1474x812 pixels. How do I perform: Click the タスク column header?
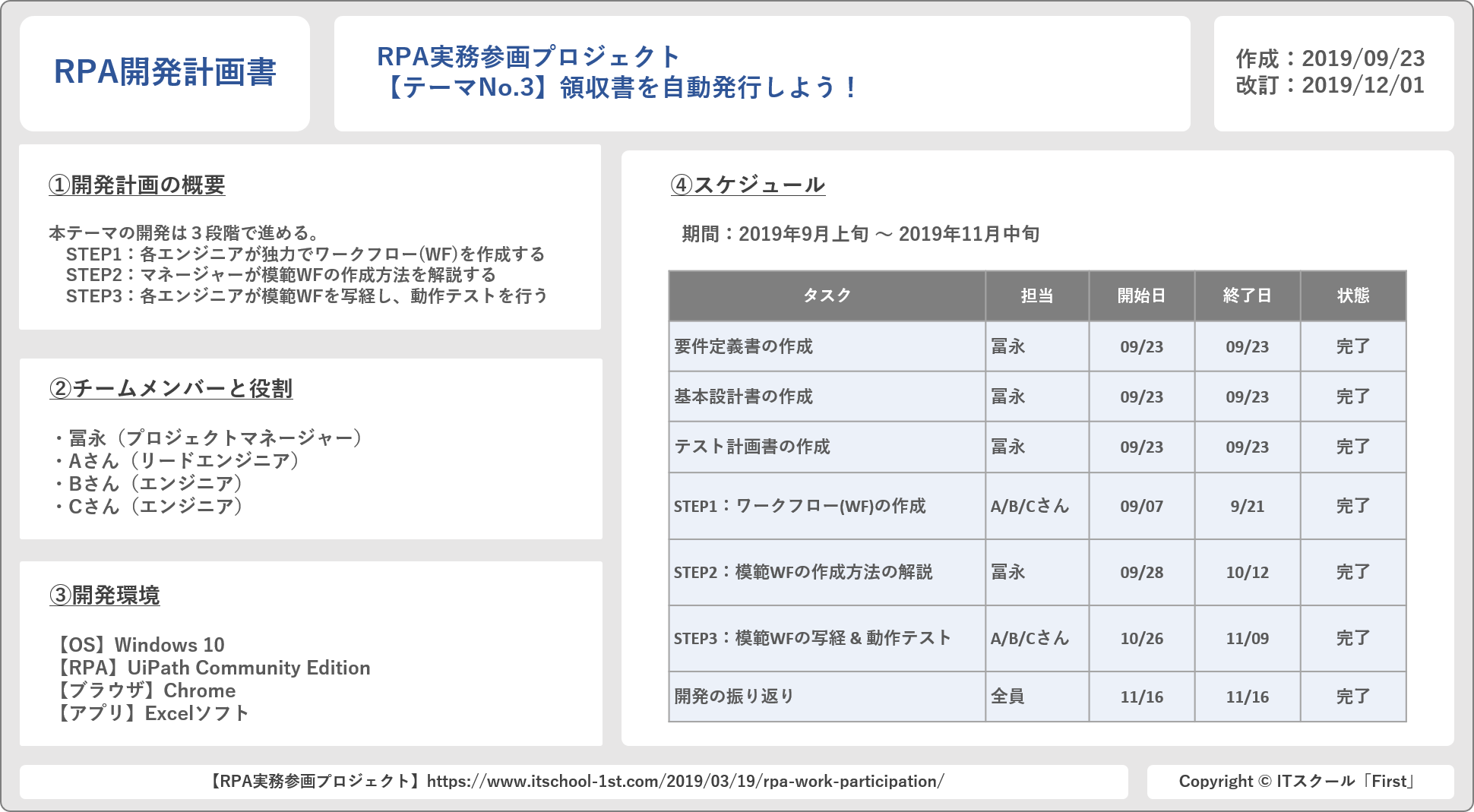(827, 295)
